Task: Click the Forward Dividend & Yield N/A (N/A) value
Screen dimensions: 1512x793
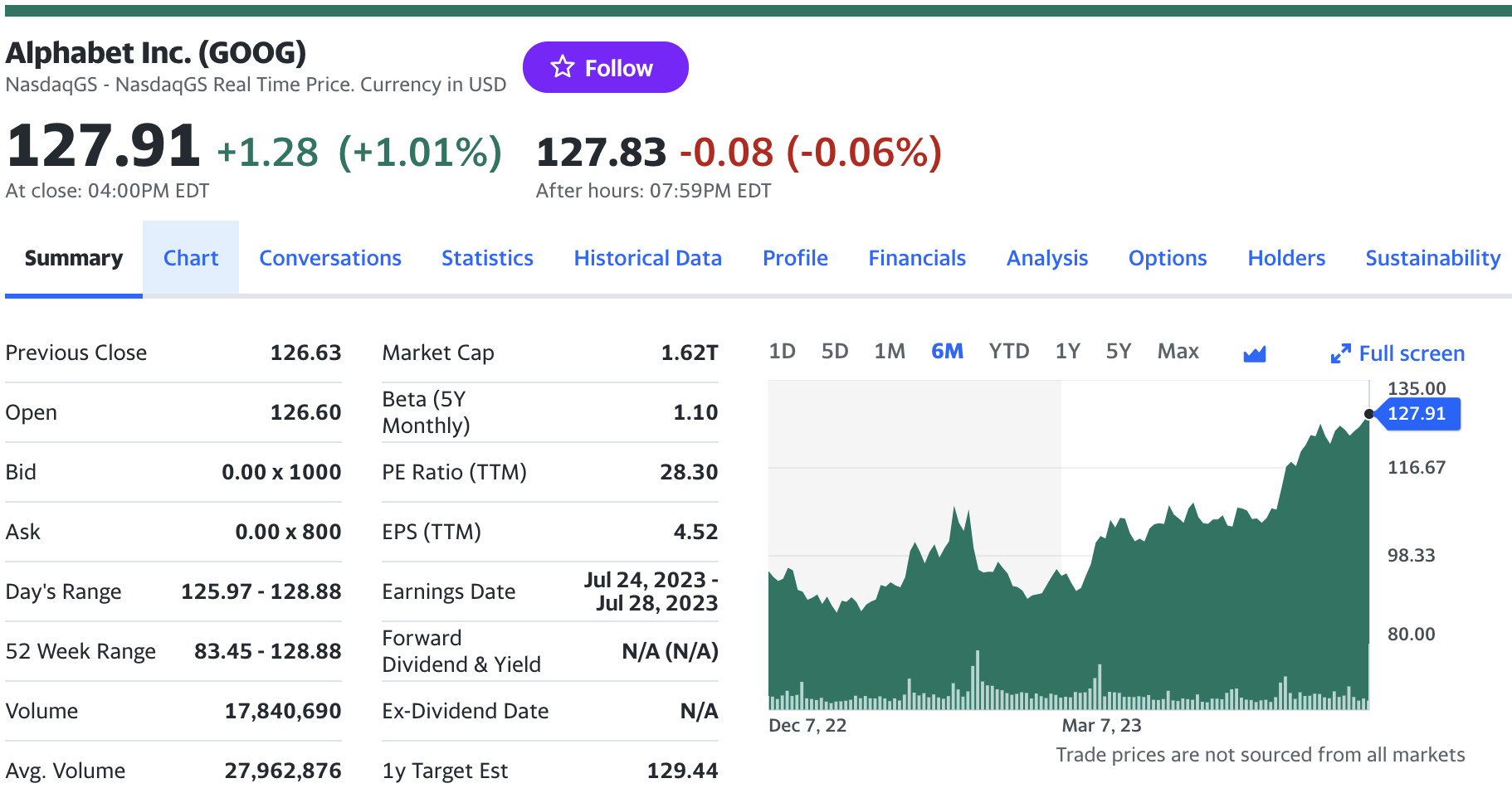Action: [671, 651]
